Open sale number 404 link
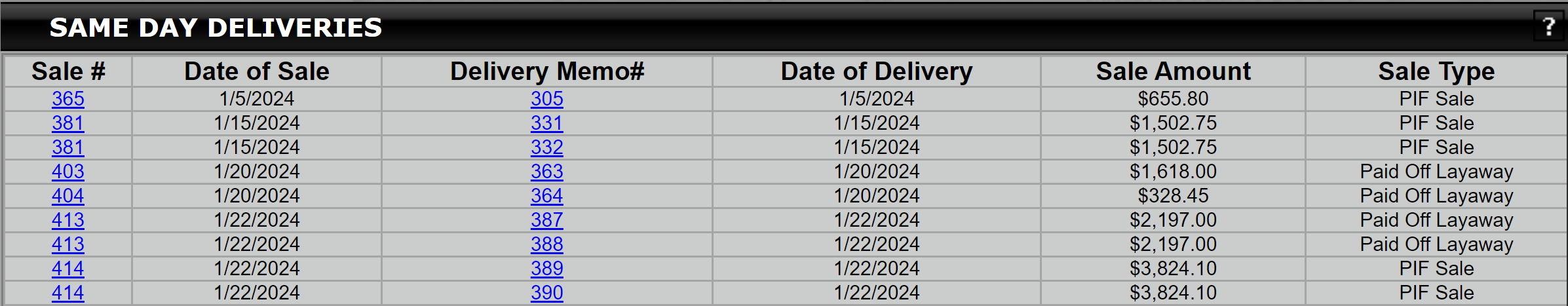 68,195
